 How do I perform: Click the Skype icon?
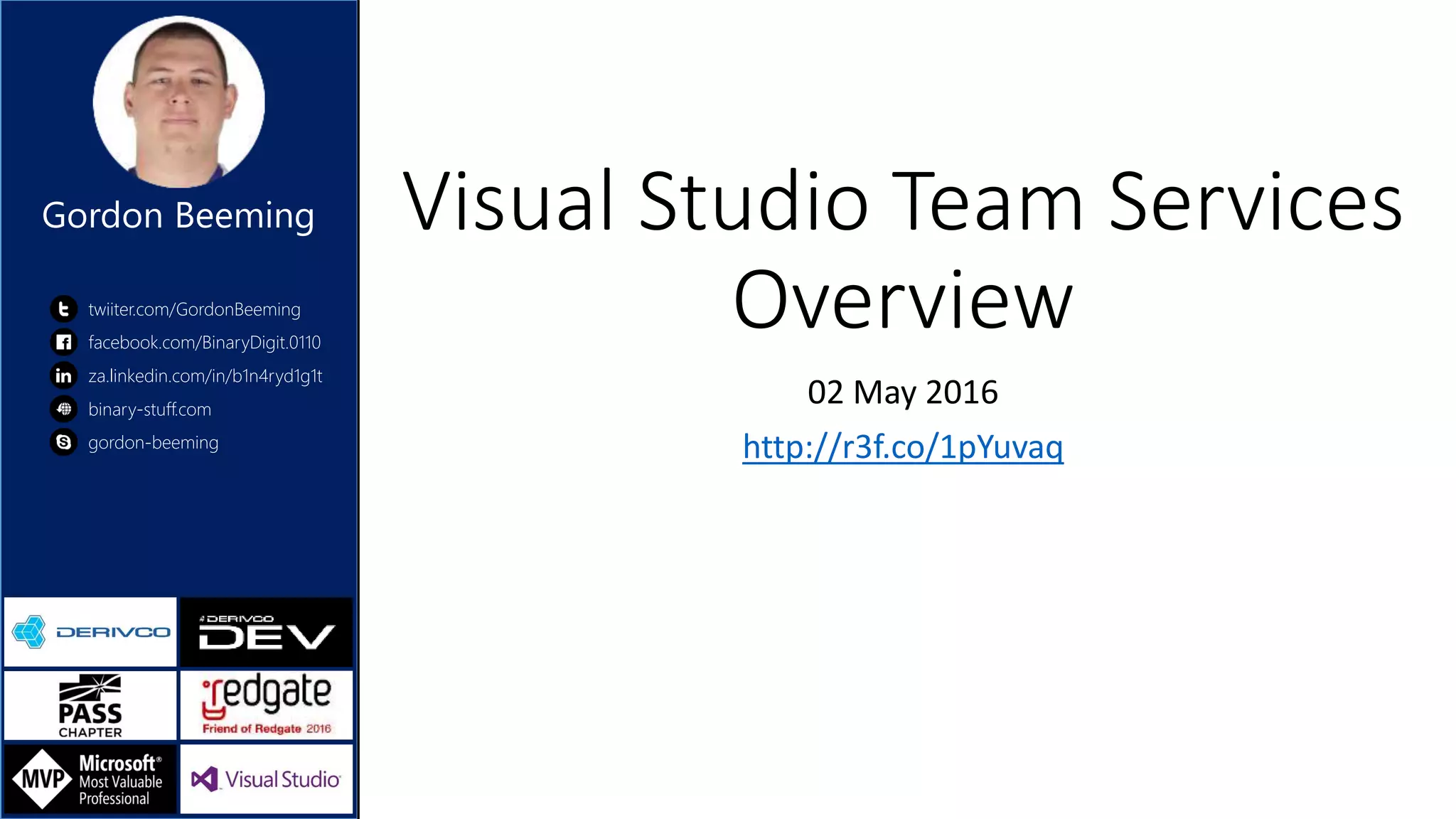[63, 442]
